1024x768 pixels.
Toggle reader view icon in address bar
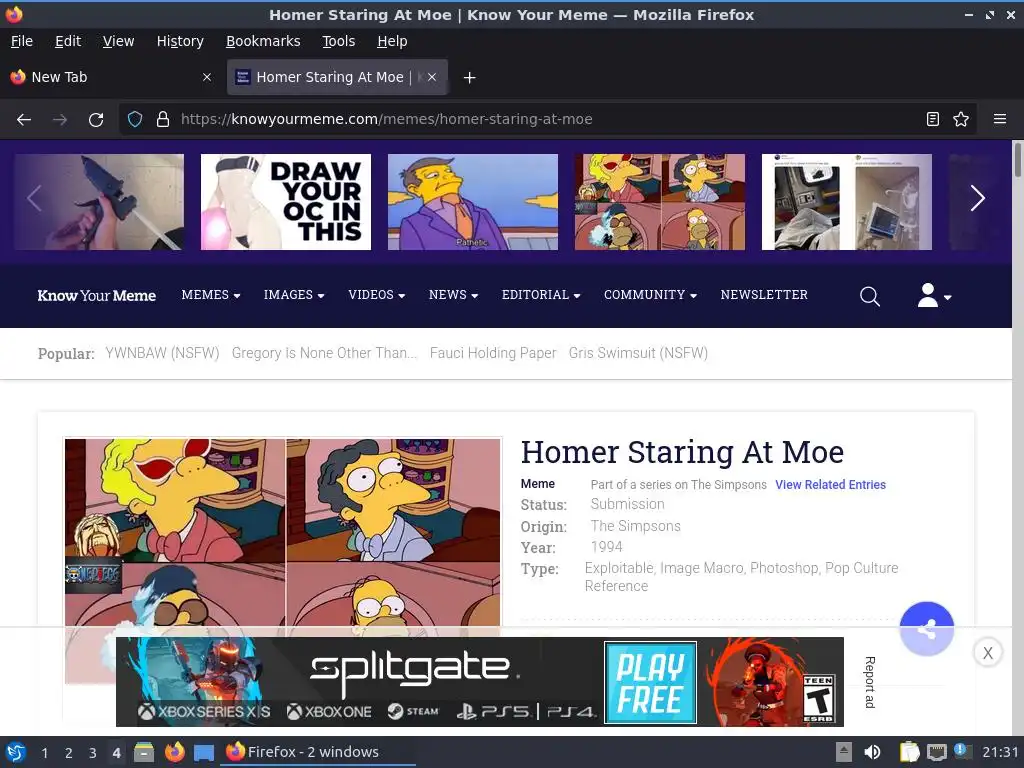point(933,120)
